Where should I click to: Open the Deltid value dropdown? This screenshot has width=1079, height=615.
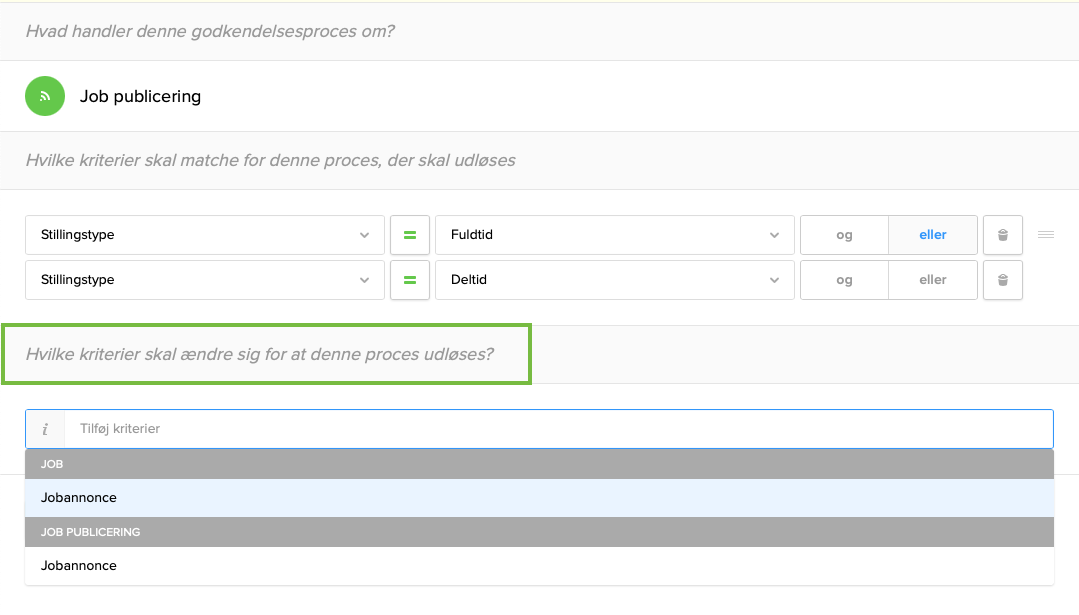coord(614,280)
